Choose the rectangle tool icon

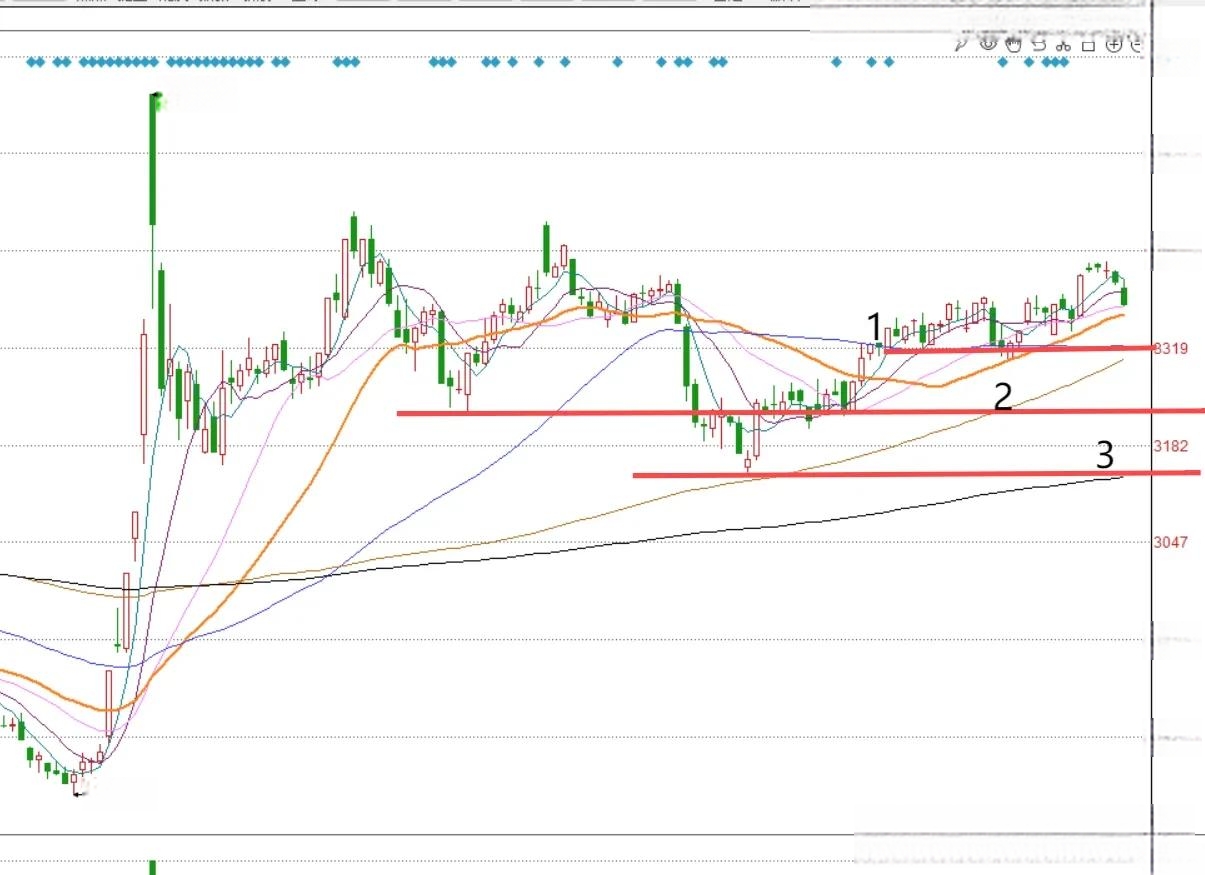coord(1088,45)
